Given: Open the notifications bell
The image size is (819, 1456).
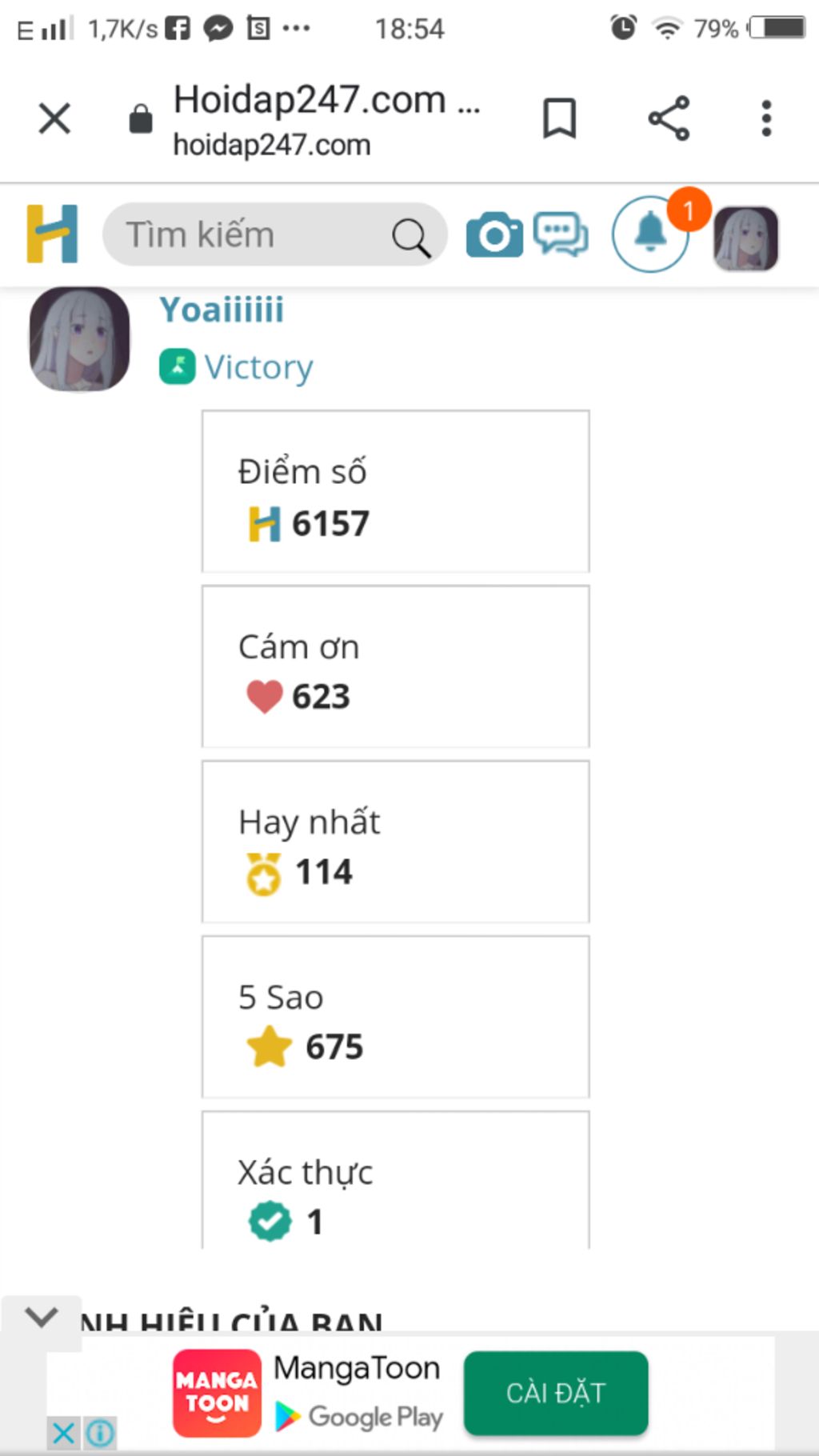Looking at the screenshot, I should (650, 234).
